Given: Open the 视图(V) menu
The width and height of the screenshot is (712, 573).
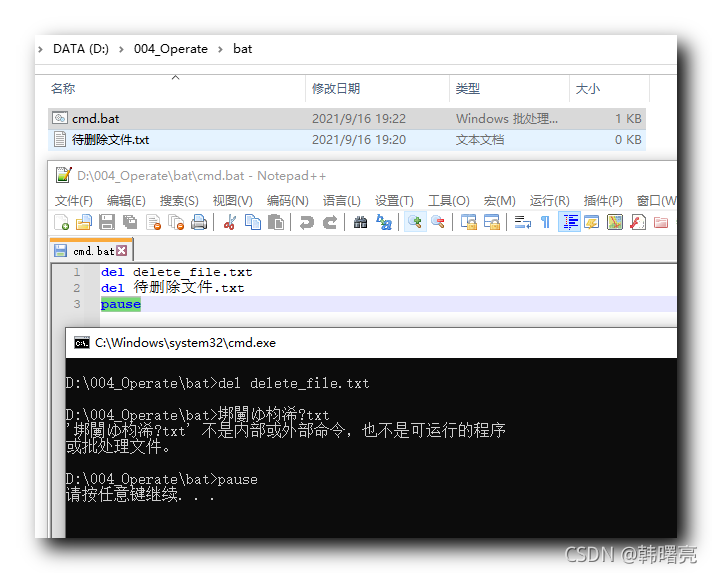Looking at the screenshot, I should tap(232, 201).
